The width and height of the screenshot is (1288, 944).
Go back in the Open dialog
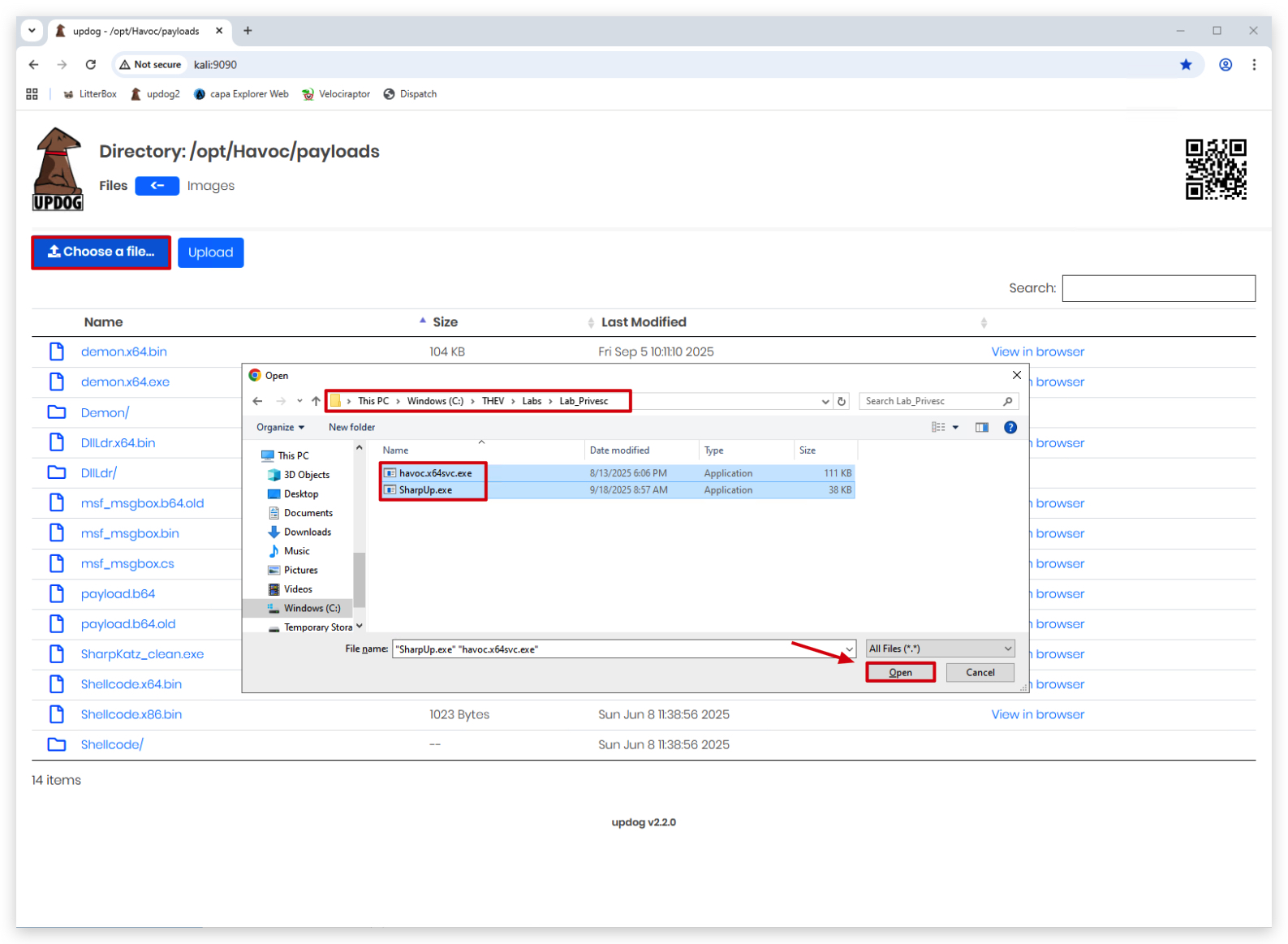point(257,401)
